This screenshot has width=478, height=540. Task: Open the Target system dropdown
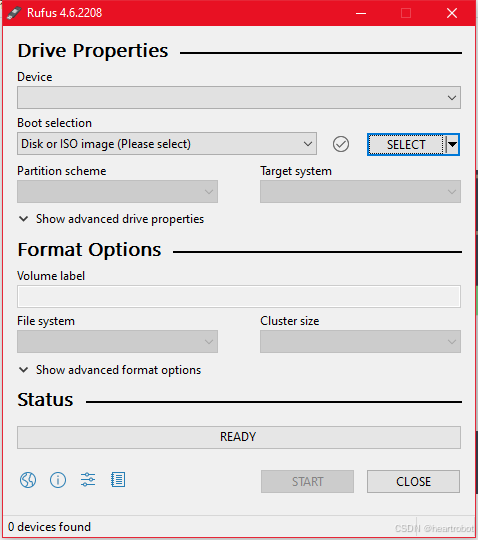(360, 191)
